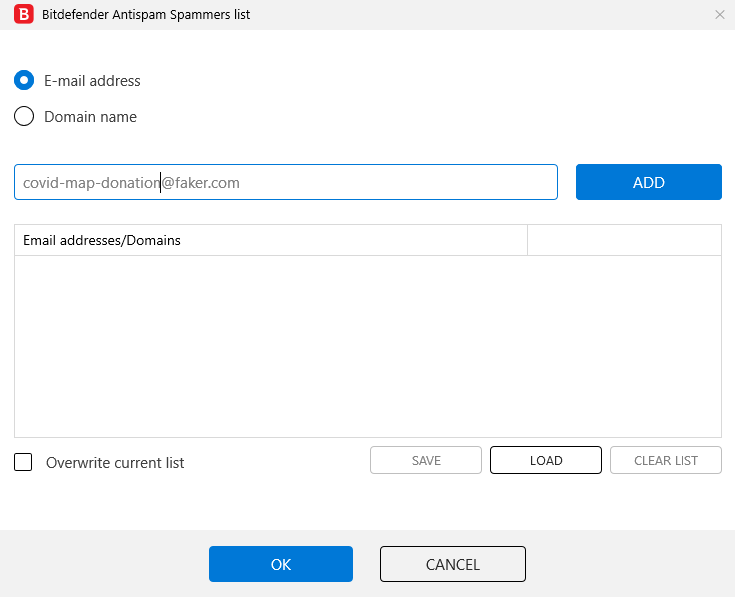Click the Bitdefender Antispam Spammers list title text
735x597 pixels.
[x=146, y=15]
